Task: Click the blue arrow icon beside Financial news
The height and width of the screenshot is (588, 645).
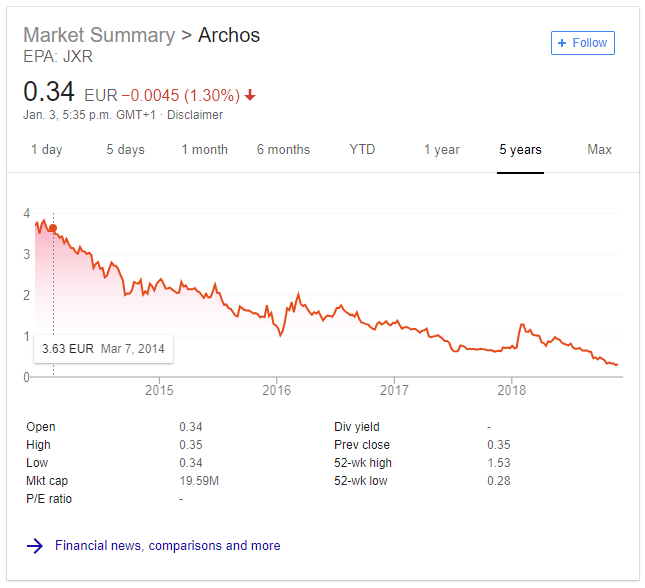Action: (x=35, y=546)
